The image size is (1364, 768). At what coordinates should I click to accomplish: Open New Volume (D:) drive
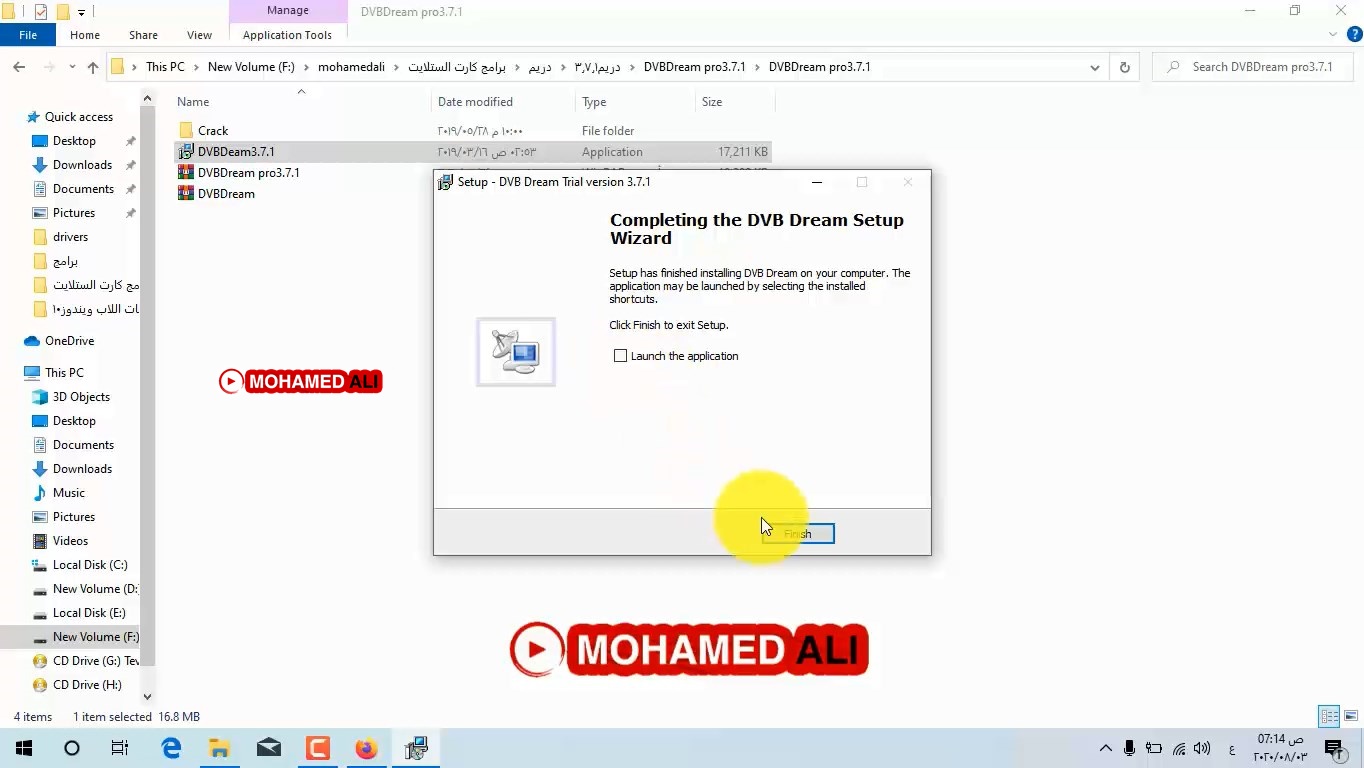coord(95,589)
